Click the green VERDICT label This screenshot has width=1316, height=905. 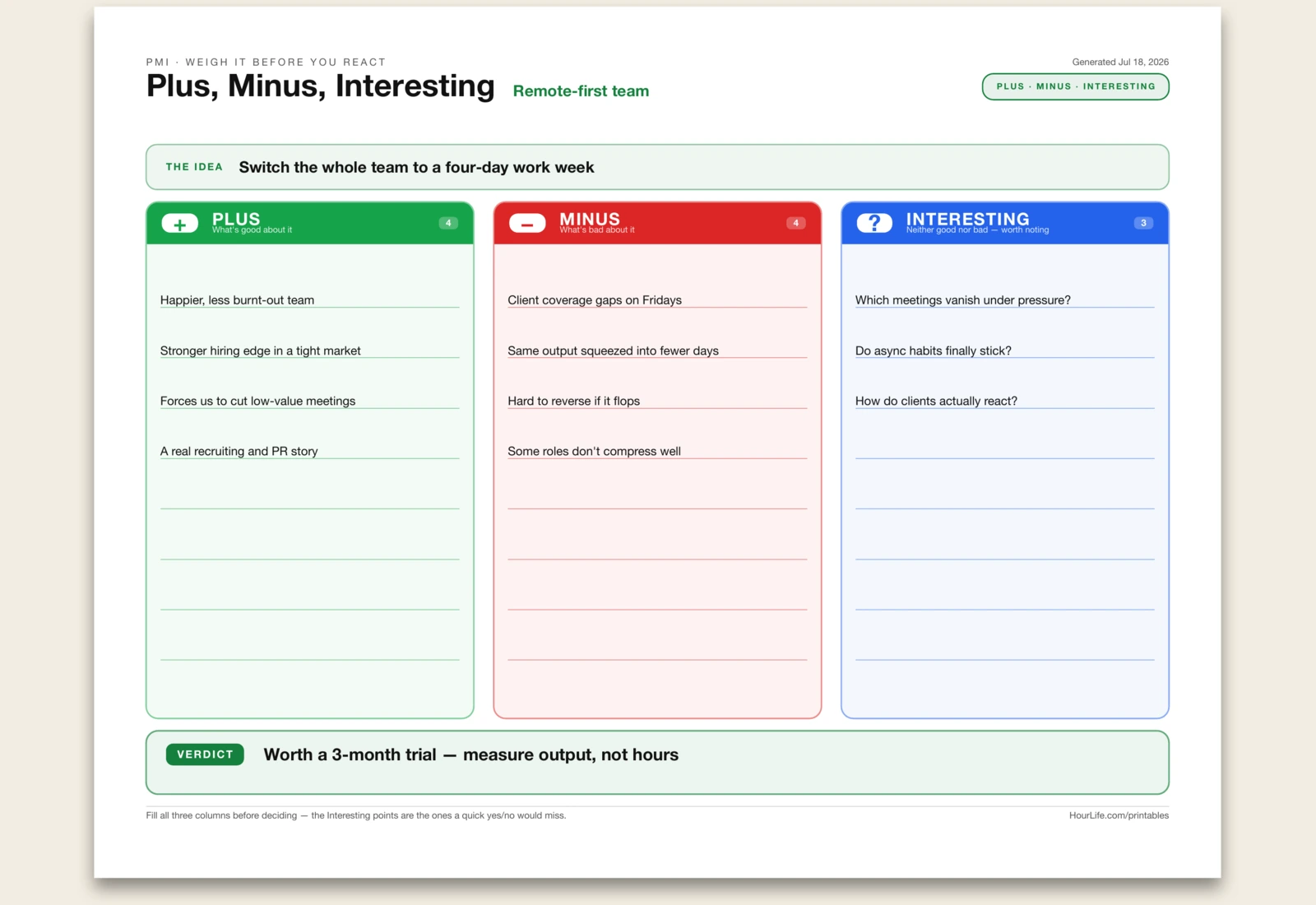(205, 754)
